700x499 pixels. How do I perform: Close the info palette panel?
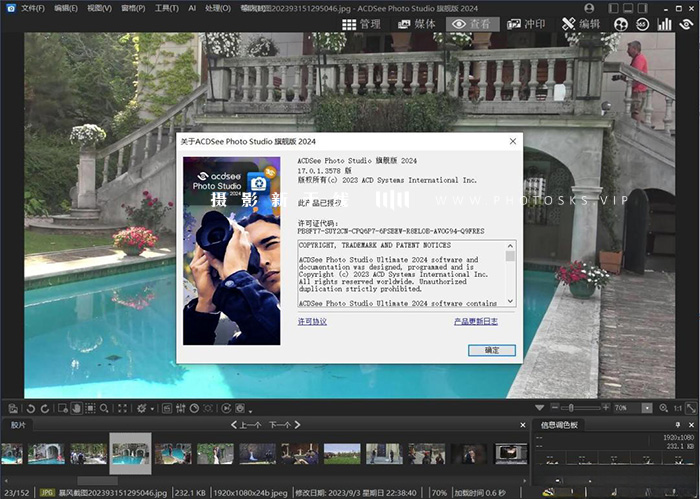tap(691, 425)
